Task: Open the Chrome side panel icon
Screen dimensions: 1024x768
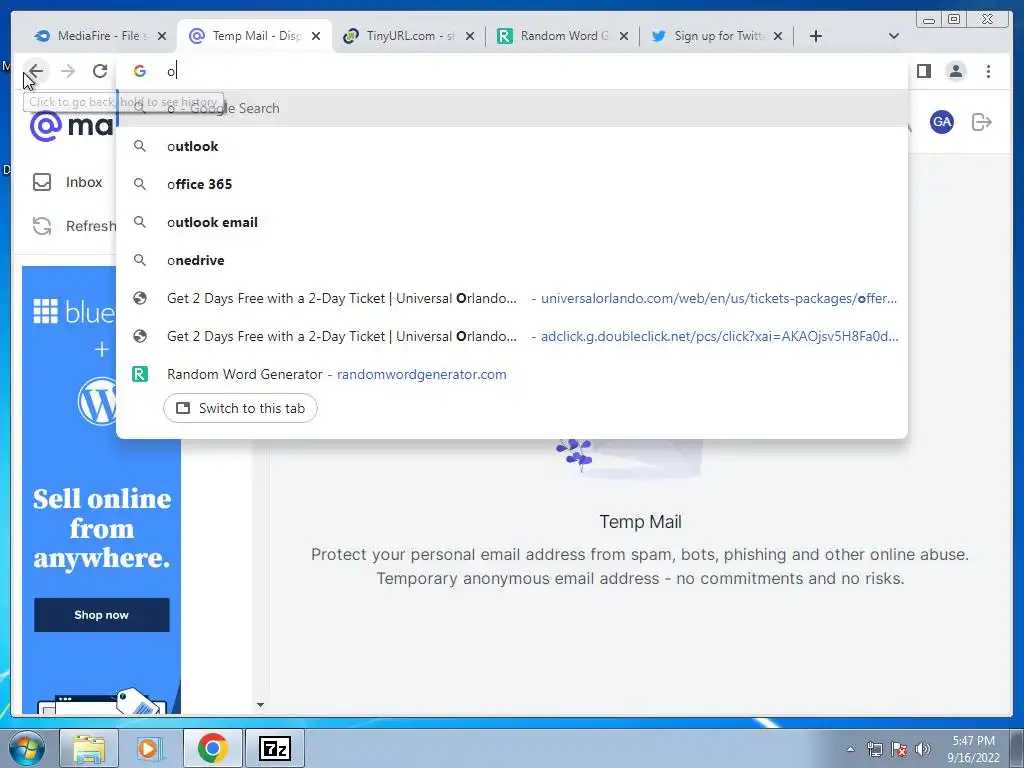Action: [923, 71]
